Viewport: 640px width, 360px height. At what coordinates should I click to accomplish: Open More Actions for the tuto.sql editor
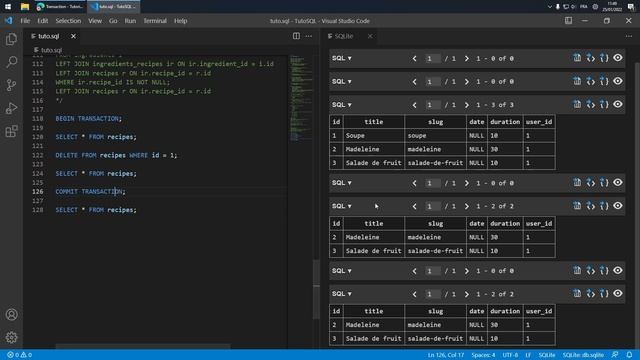tap(309, 36)
